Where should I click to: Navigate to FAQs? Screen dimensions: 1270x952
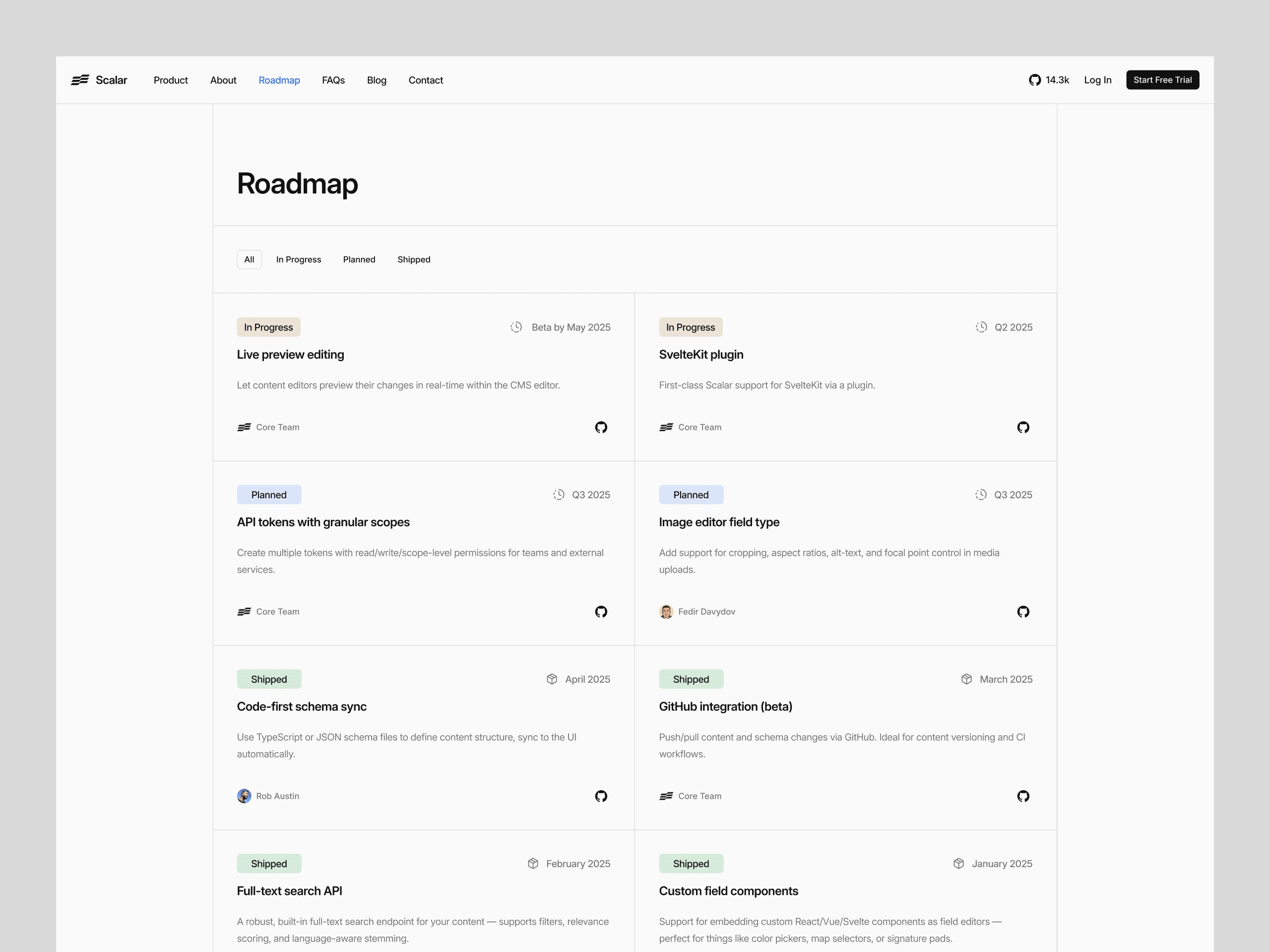[333, 80]
